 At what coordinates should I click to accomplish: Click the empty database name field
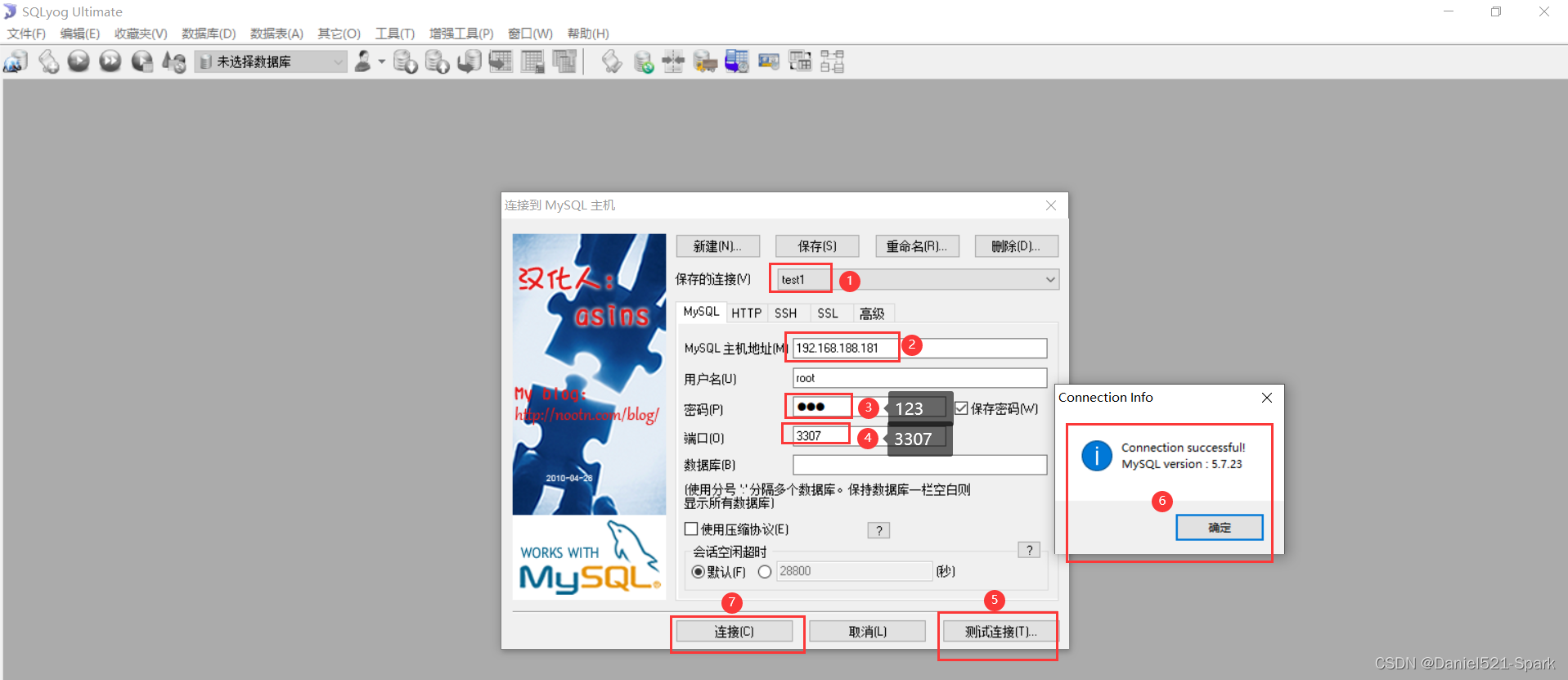[x=919, y=465]
